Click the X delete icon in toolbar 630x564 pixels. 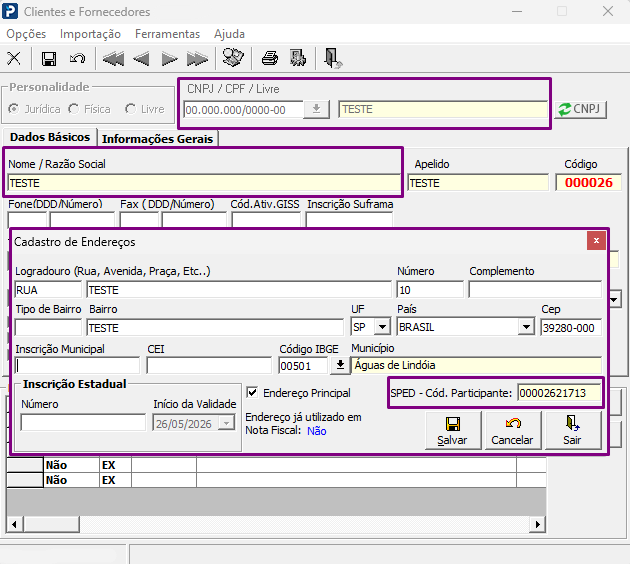pos(14,58)
